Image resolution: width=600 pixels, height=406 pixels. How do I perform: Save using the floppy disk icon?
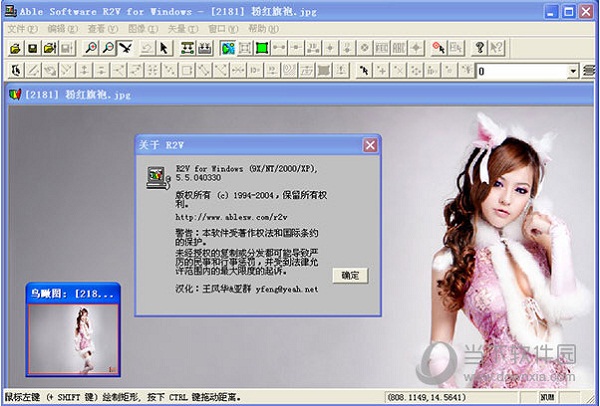pos(33,48)
